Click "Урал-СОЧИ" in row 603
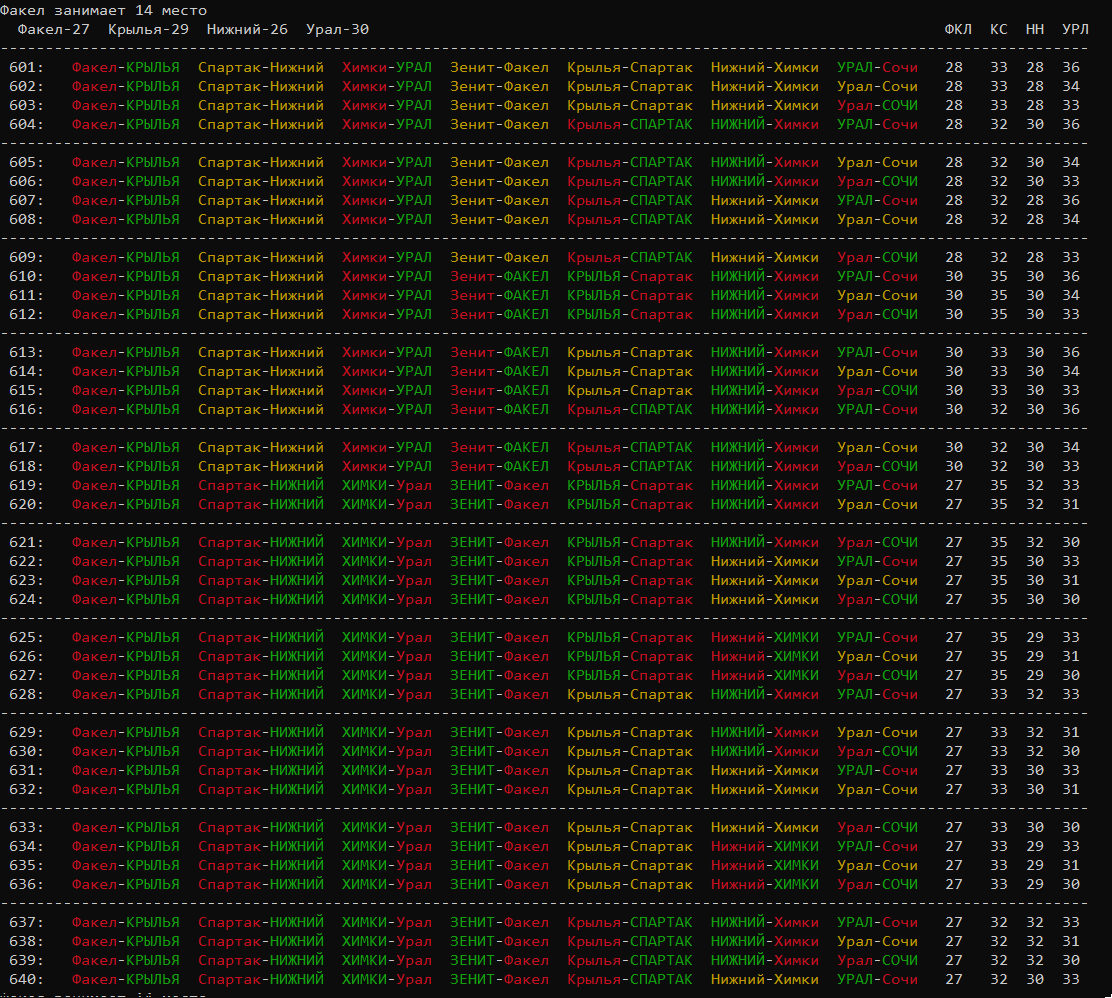 [x=877, y=106]
